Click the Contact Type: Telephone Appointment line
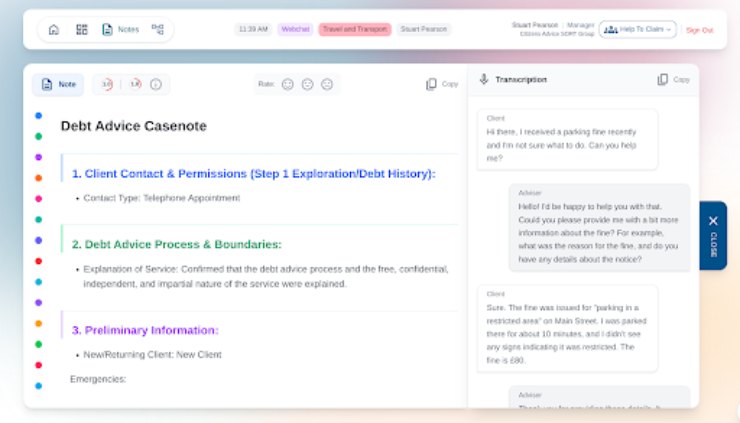This screenshot has width=740, height=423. 161,198
